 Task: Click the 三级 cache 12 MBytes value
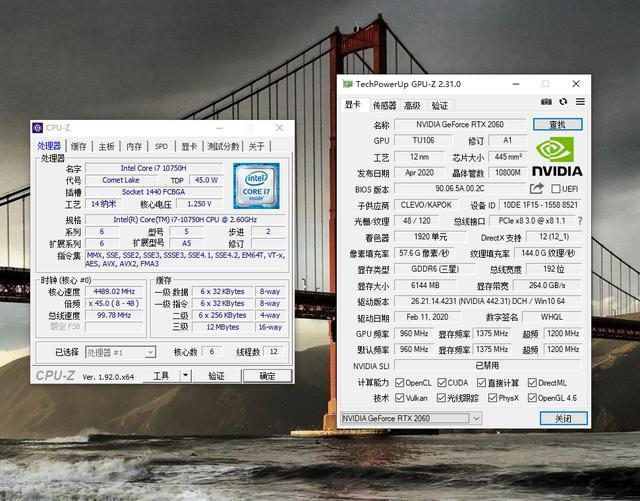coord(223,327)
